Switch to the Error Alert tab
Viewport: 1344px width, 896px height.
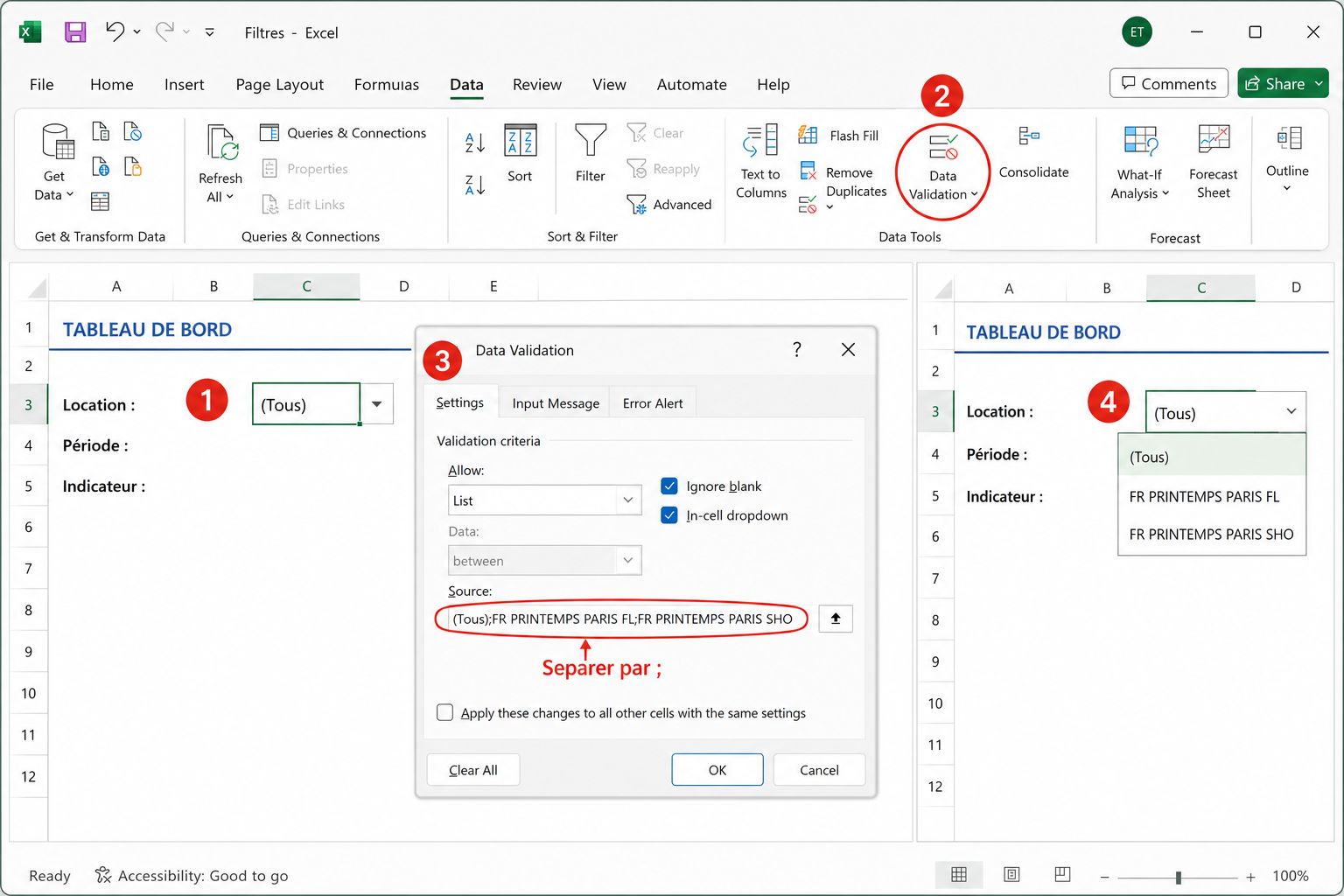point(653,403)
